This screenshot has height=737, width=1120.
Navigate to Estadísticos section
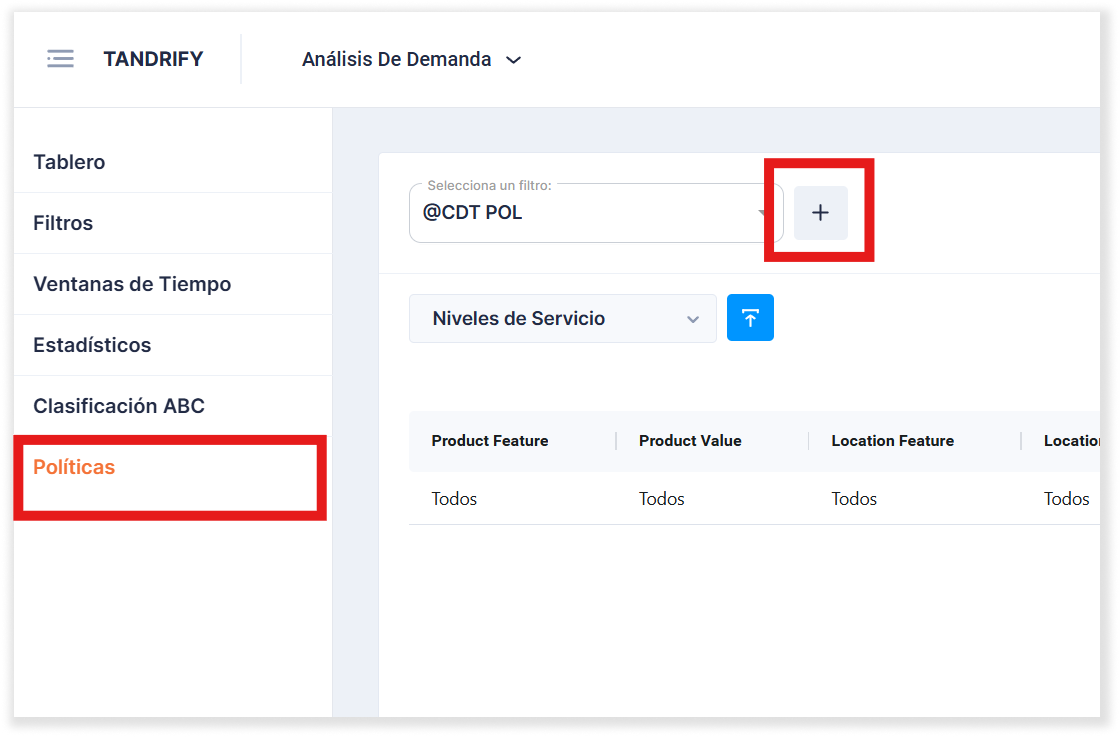point(92,345)
